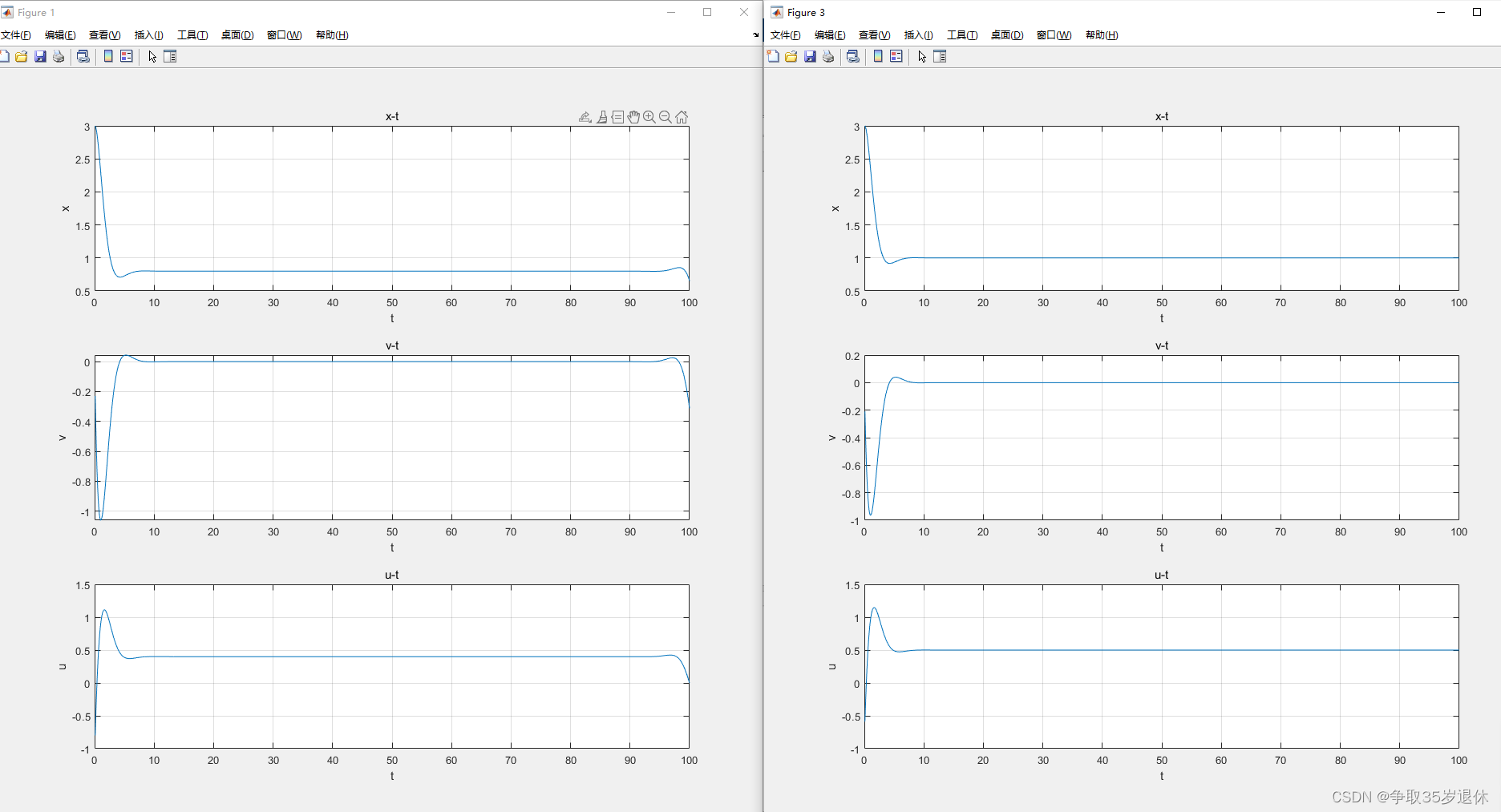
Task: Click inside the x-t axes in Figure 3
Action: pos(1162,208)
